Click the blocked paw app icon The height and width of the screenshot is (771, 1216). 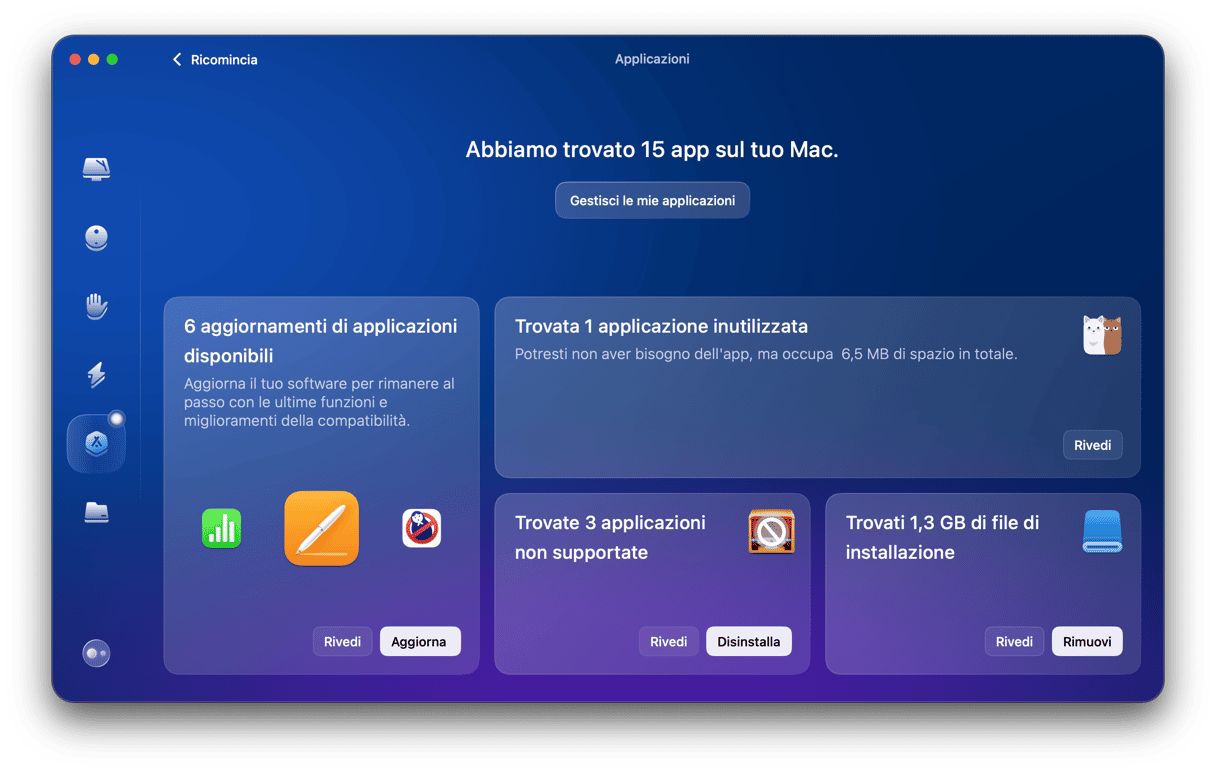(421, 528)
